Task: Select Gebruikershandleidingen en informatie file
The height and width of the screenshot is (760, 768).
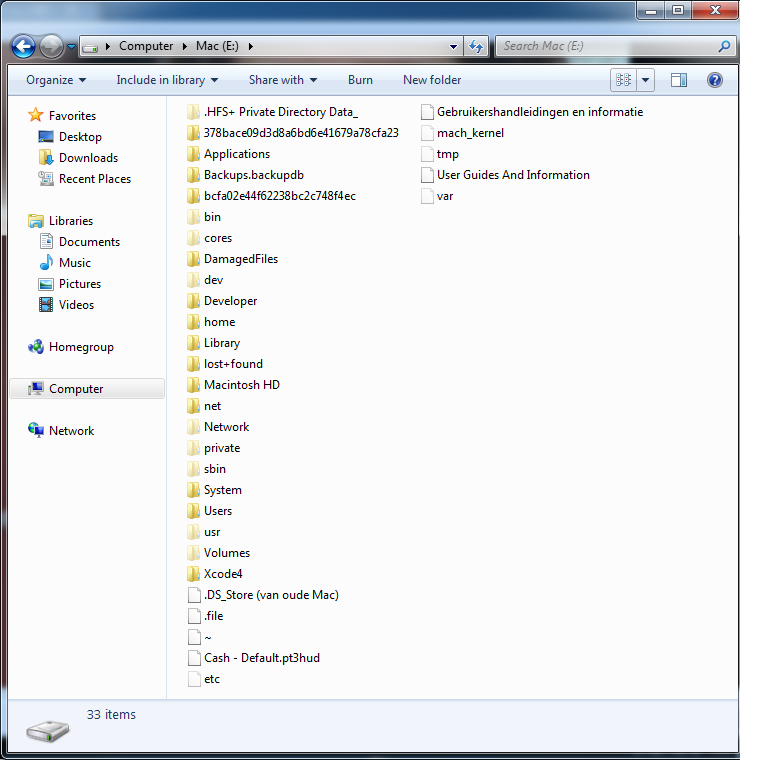Action: (x=532, y=112)
